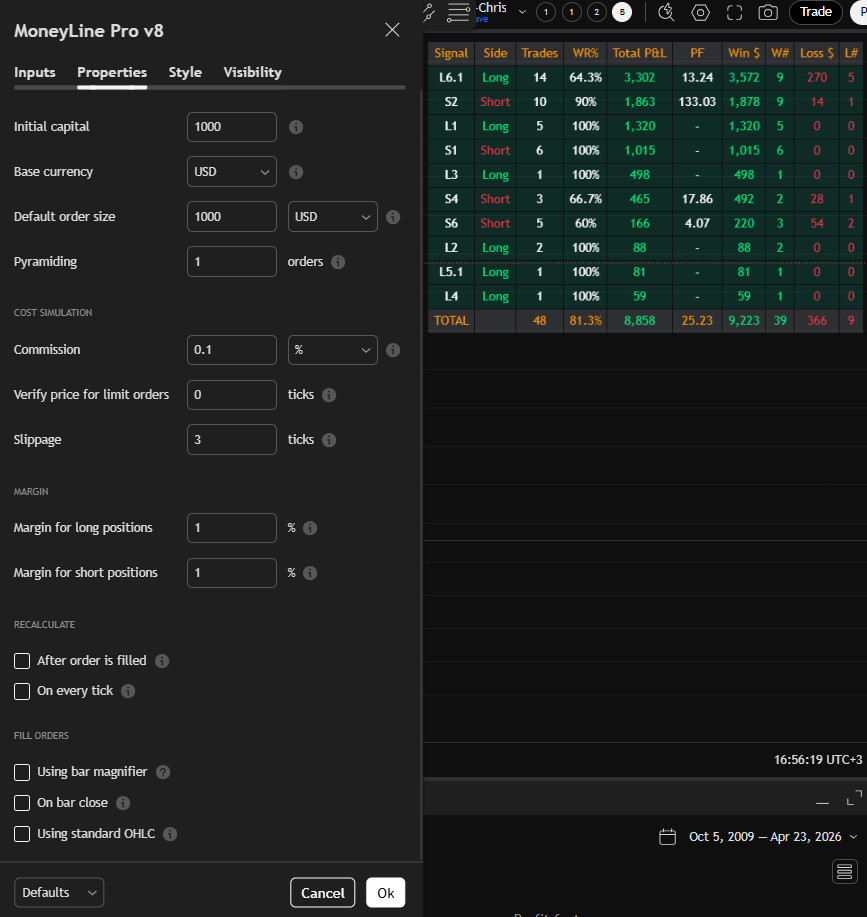The width and height of the screenshot is (867, 917).
Task: Open quick search lightning icon in top toolbar
Action: [666, 12]
